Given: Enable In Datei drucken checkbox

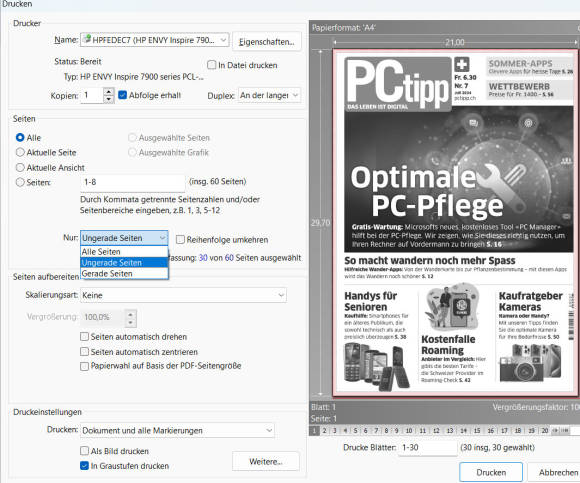Looking at the screenshot, I should pyautogui.click(x=212, y=65).
